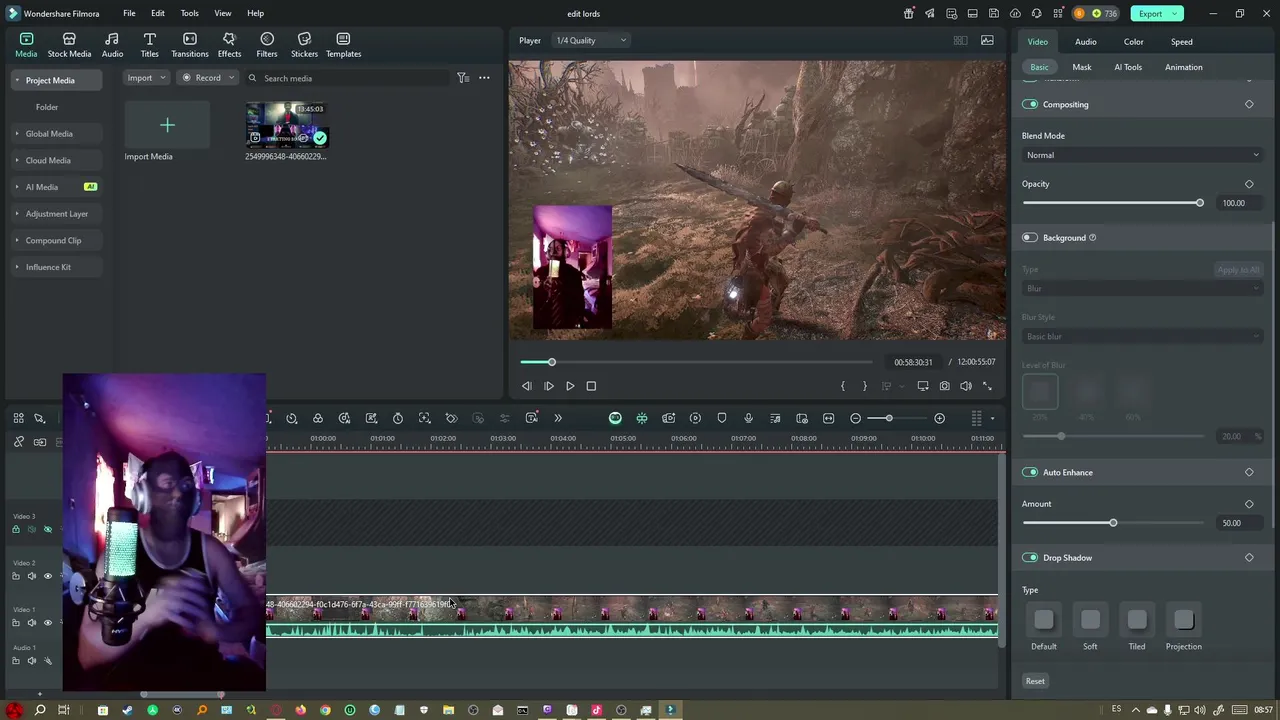Toggle the Drop Shadow switch

[x=1030, y=558]
